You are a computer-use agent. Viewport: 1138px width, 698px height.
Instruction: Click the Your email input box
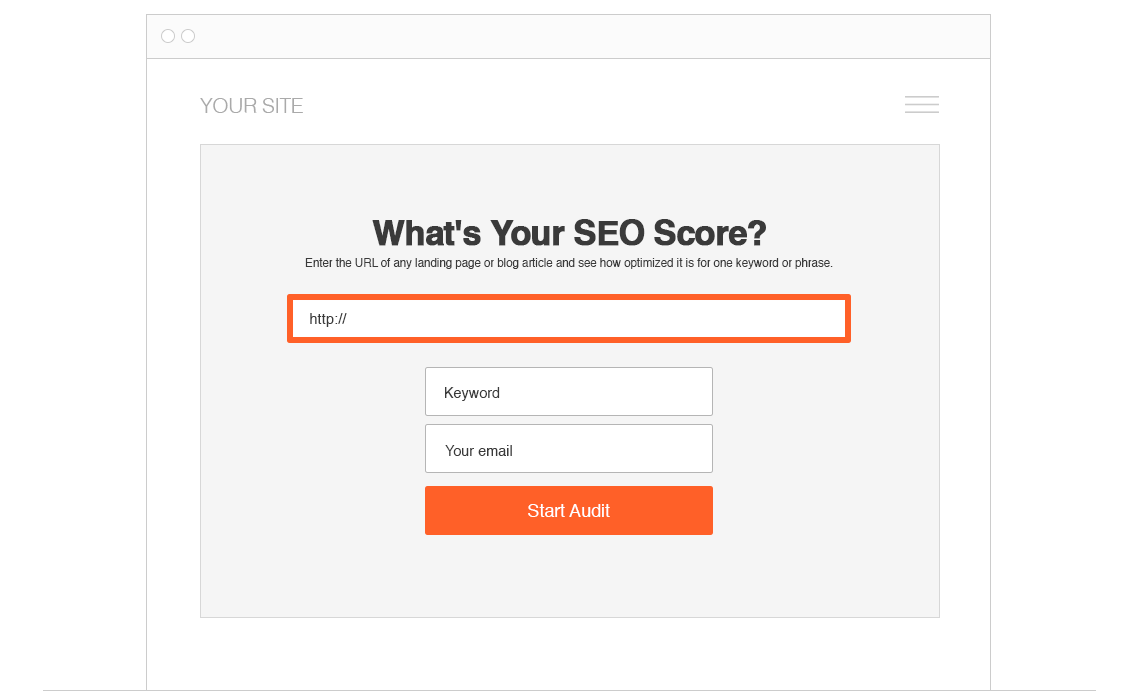pyautogui.click(x=568, y=448)
